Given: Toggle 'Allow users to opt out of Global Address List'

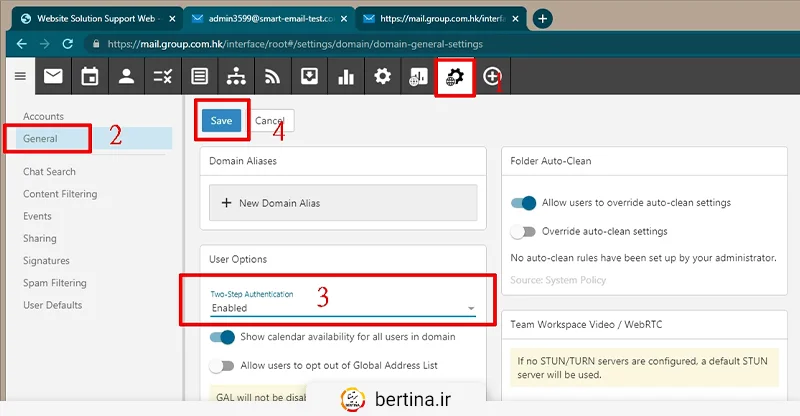Looking at the screenshot, I should pos(221,366).
